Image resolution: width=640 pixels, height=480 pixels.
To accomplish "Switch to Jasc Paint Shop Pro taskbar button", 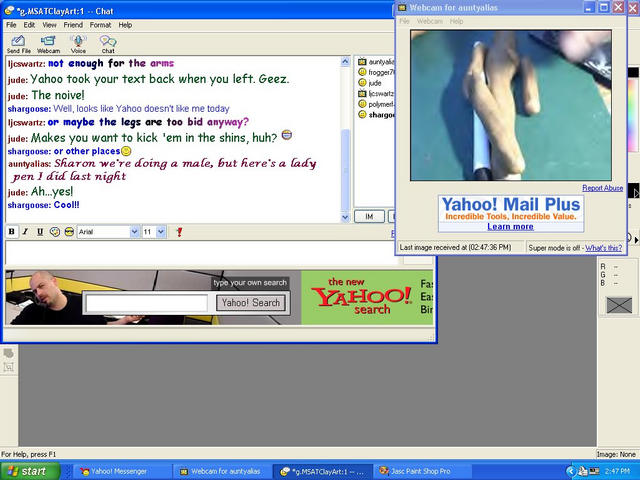I will pyautogui.click(x=420, y=471).
